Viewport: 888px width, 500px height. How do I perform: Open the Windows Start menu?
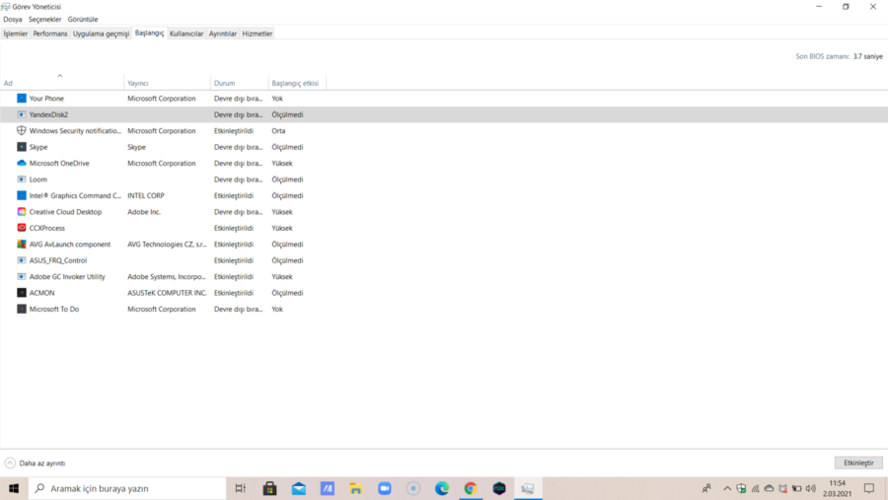(14, 488)
